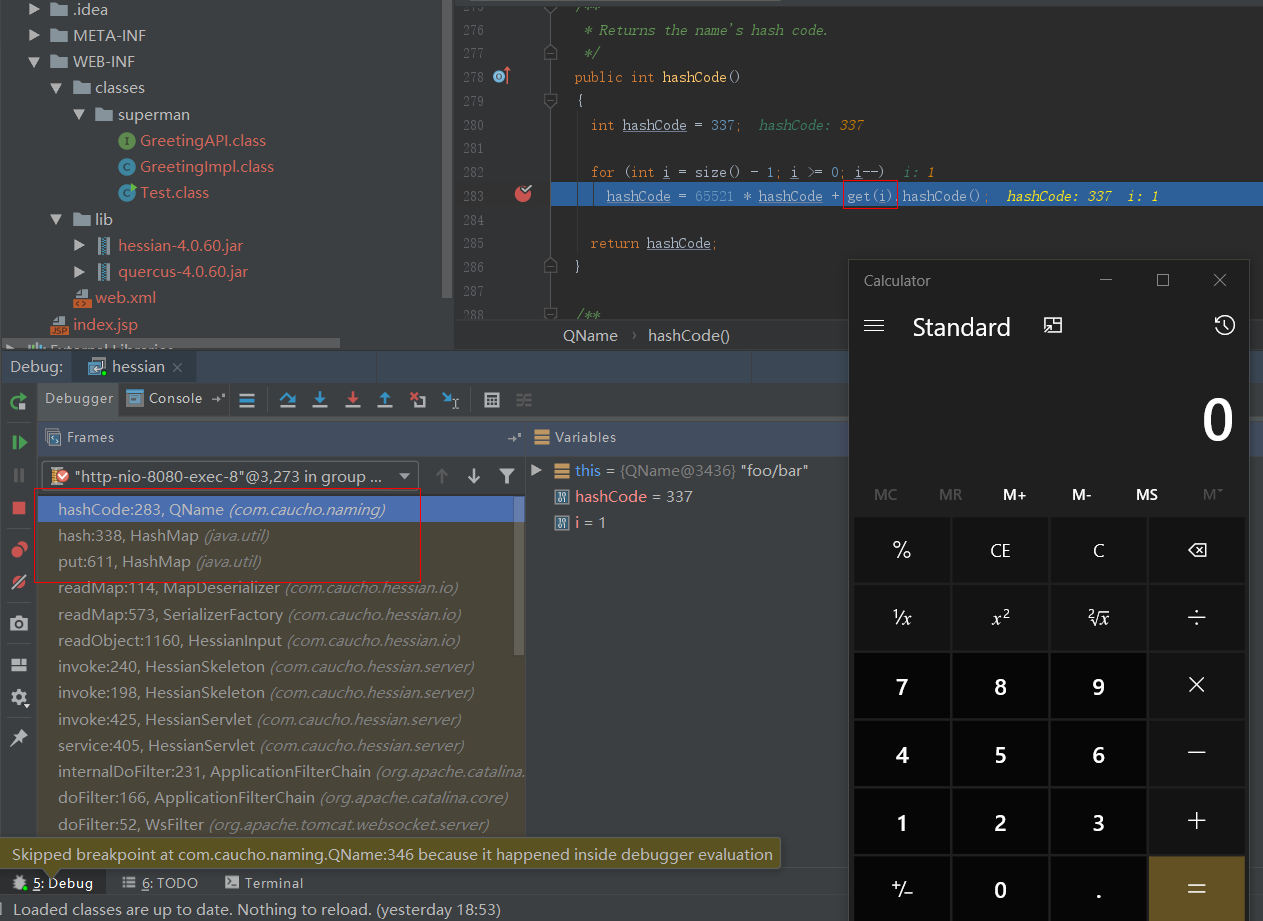Open the Terminal tool window tab
1263x921 pixels.
[x=264, y=883]
